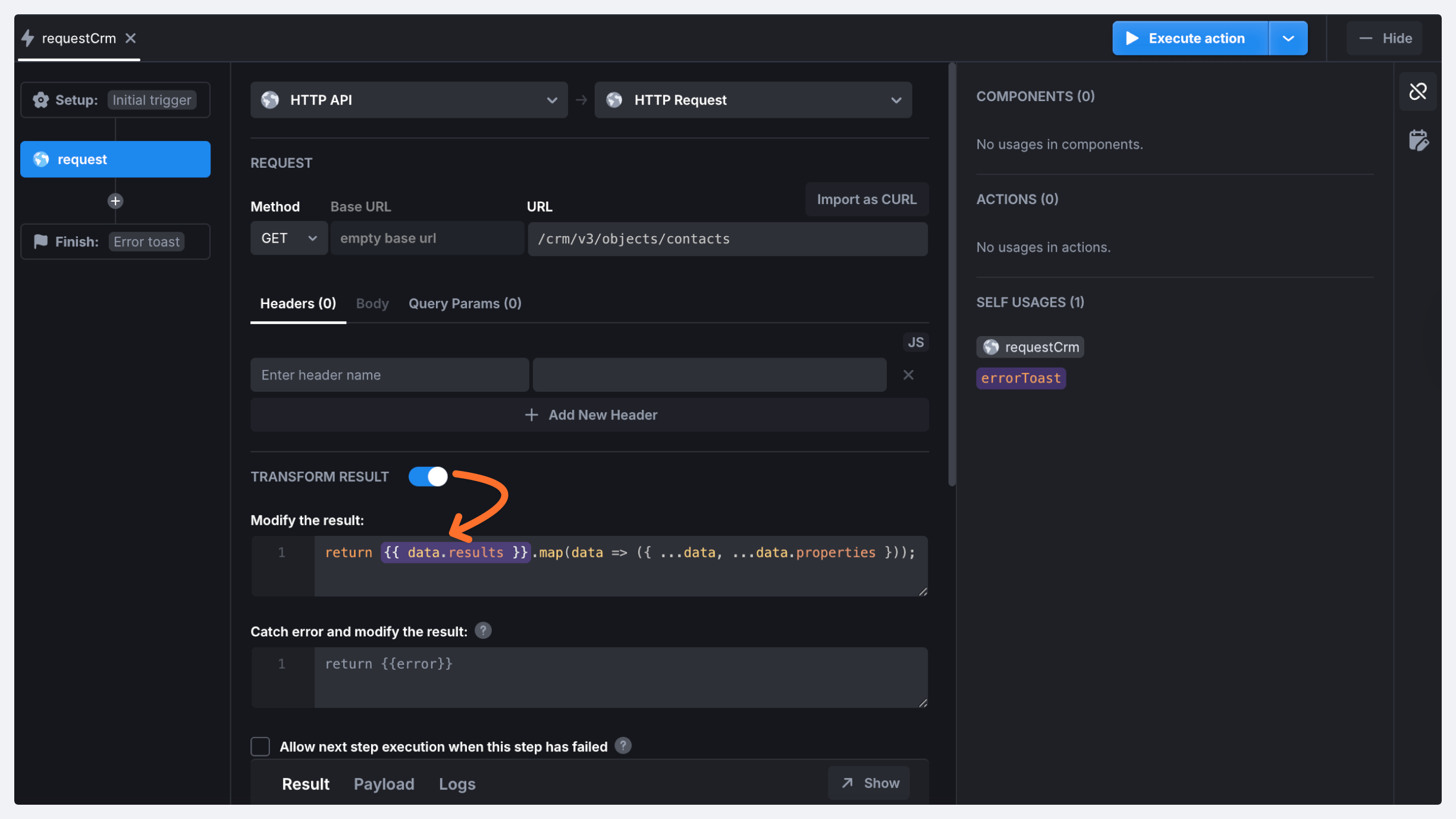Switch to the Query Params tab
This screenshot has height=819, width=1456.
465,303
